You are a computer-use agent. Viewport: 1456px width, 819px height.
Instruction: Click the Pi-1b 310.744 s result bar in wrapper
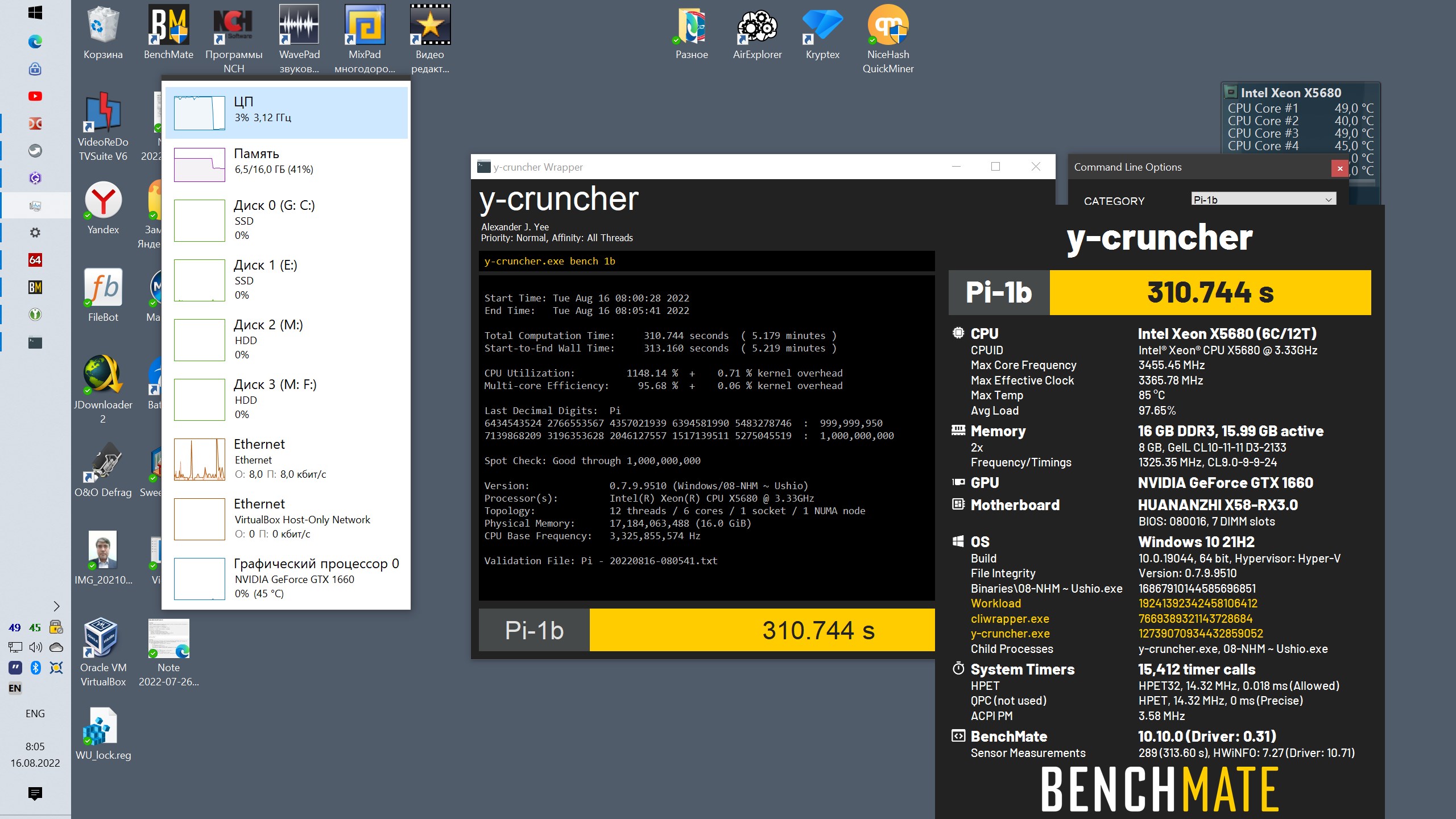coord(706,630)
